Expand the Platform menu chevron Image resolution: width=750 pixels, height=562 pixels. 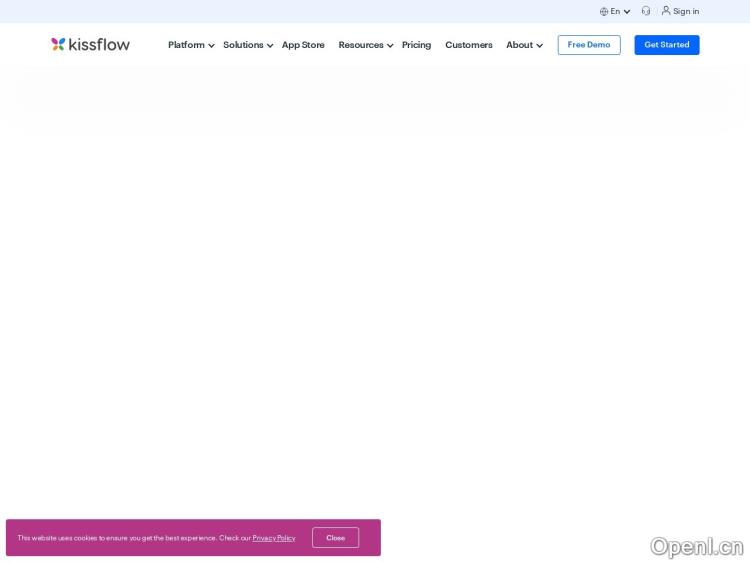click(211, 45)
